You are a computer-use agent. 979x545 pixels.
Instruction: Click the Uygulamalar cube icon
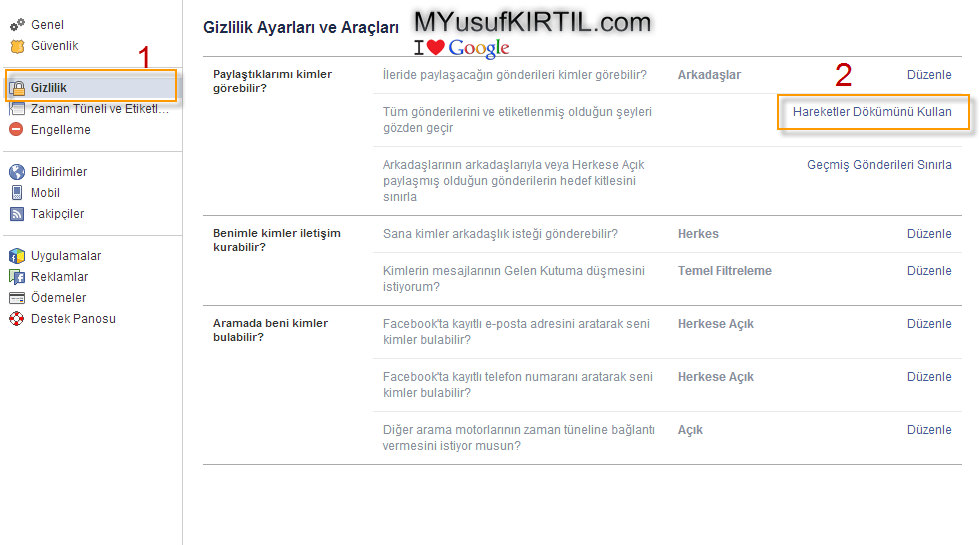[17, 256]
